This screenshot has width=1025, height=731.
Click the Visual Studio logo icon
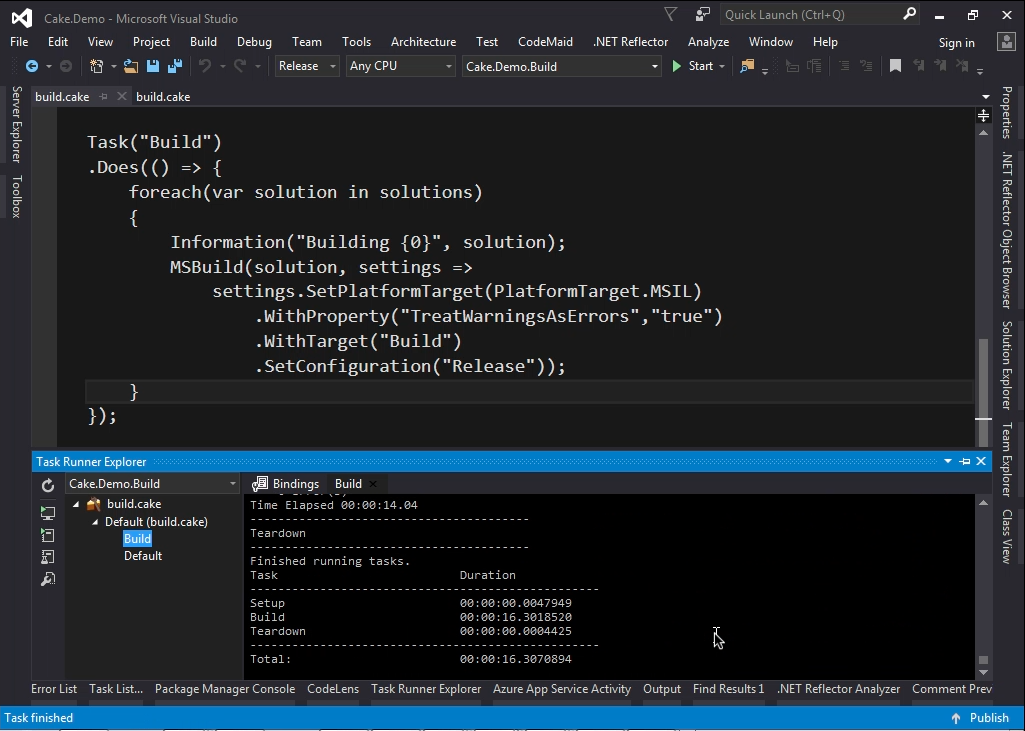pyautogui.click(x=22, y=18)
